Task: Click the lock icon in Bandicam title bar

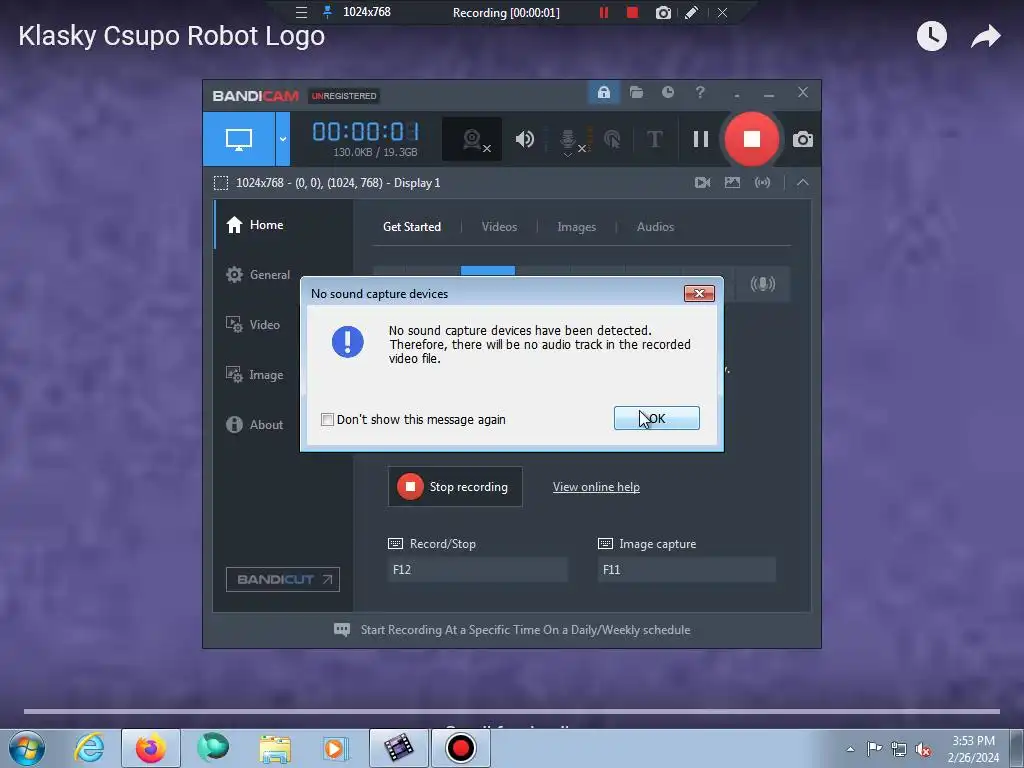Action: 603,93
